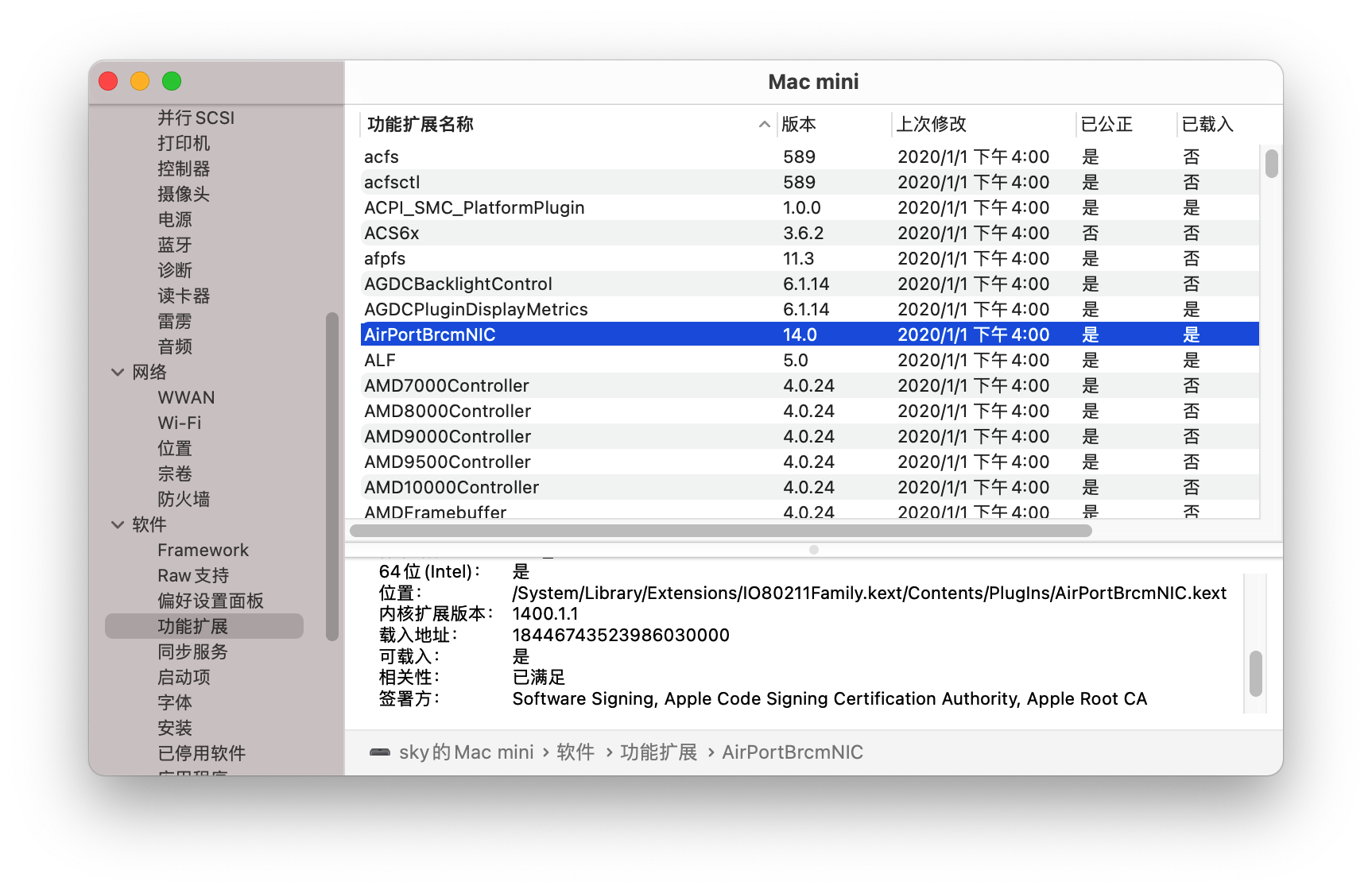
Task: Select 防火墙 in sidebar
Action: (184, 499)
